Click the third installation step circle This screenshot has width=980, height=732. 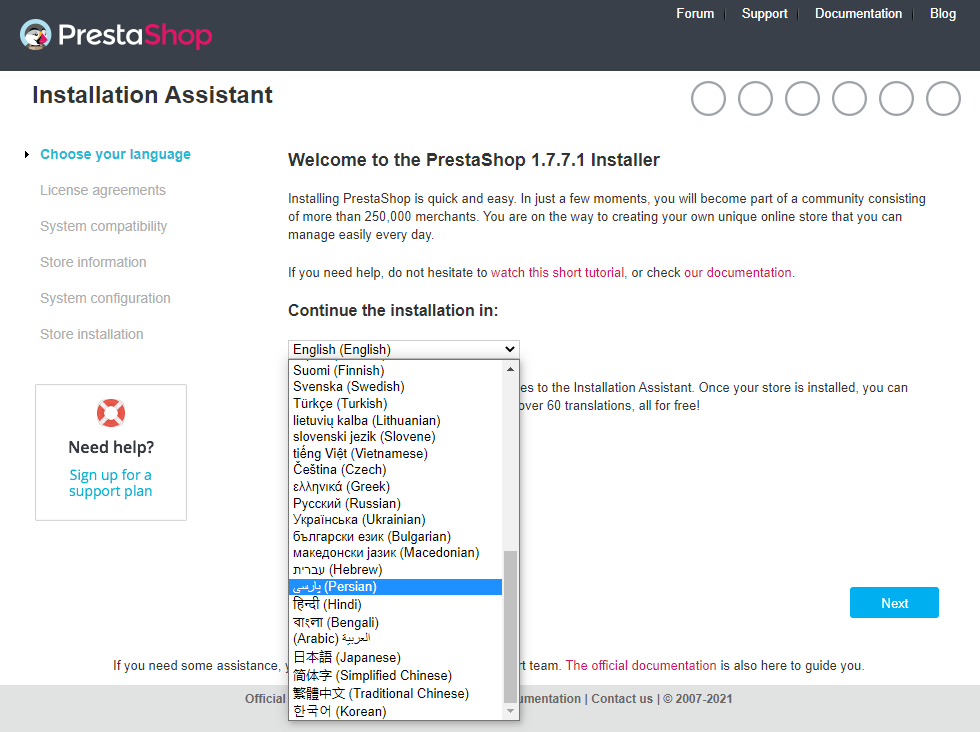tap(802, 99)
